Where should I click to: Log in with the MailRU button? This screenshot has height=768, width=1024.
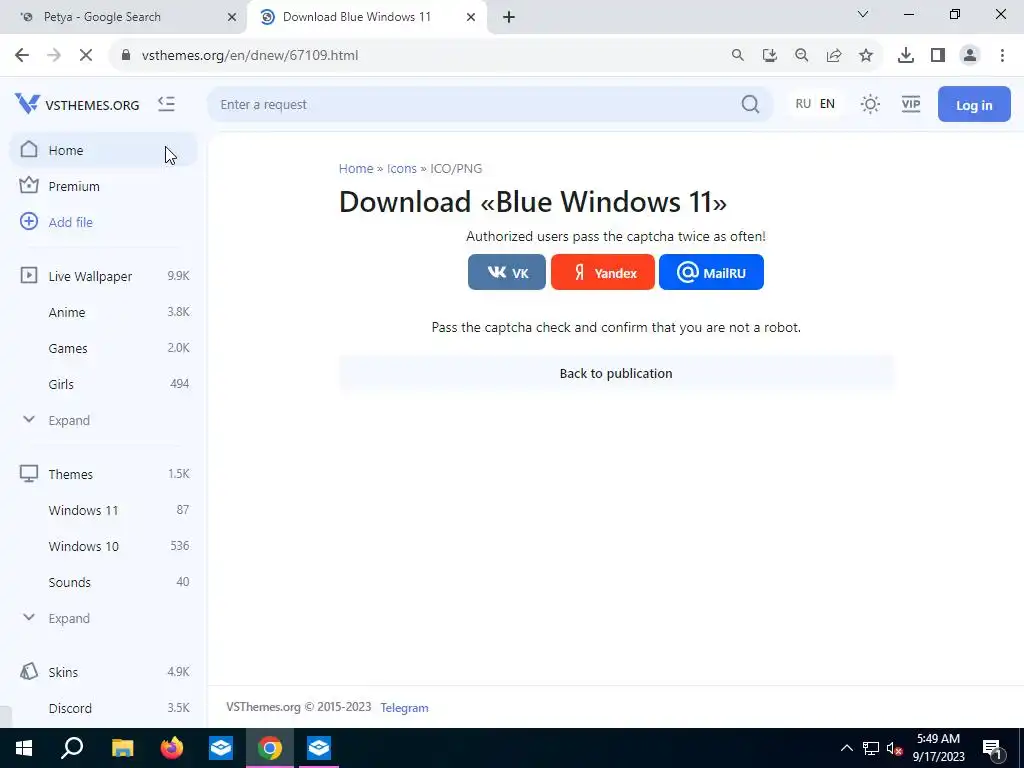coord(711,272)
